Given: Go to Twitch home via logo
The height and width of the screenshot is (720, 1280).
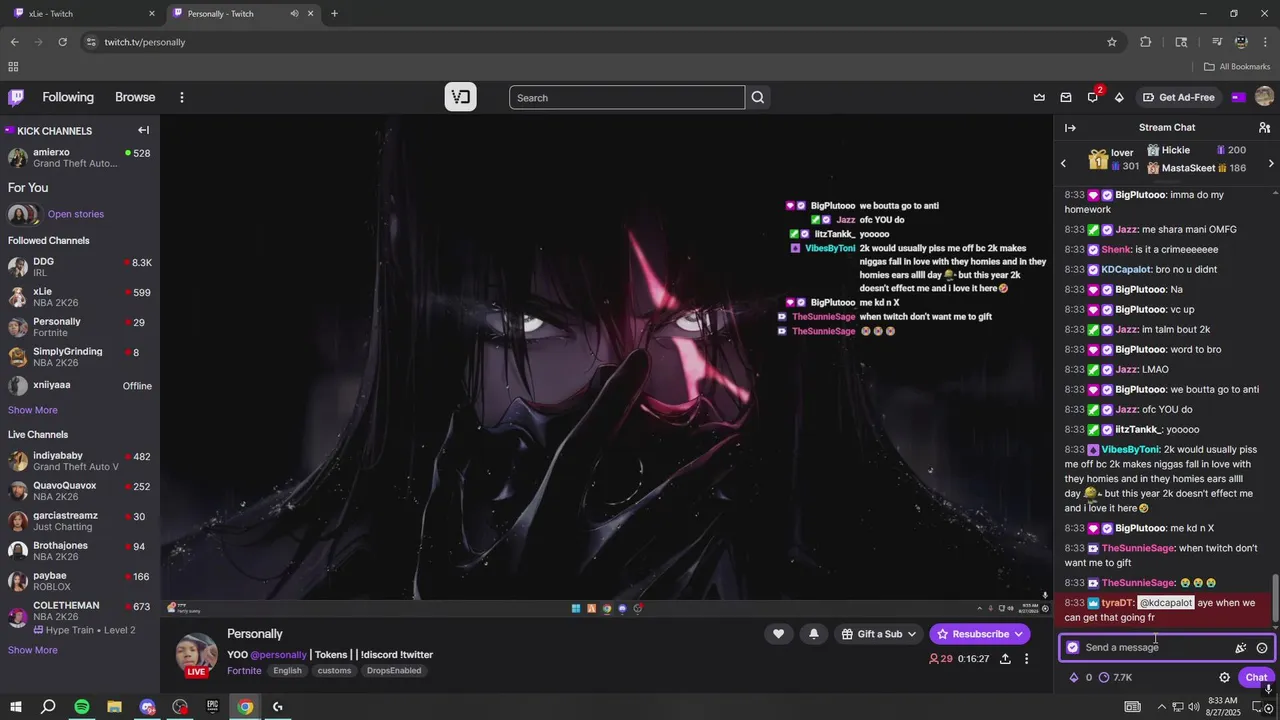Looking at the screenshot, I should tap(16, 97).
